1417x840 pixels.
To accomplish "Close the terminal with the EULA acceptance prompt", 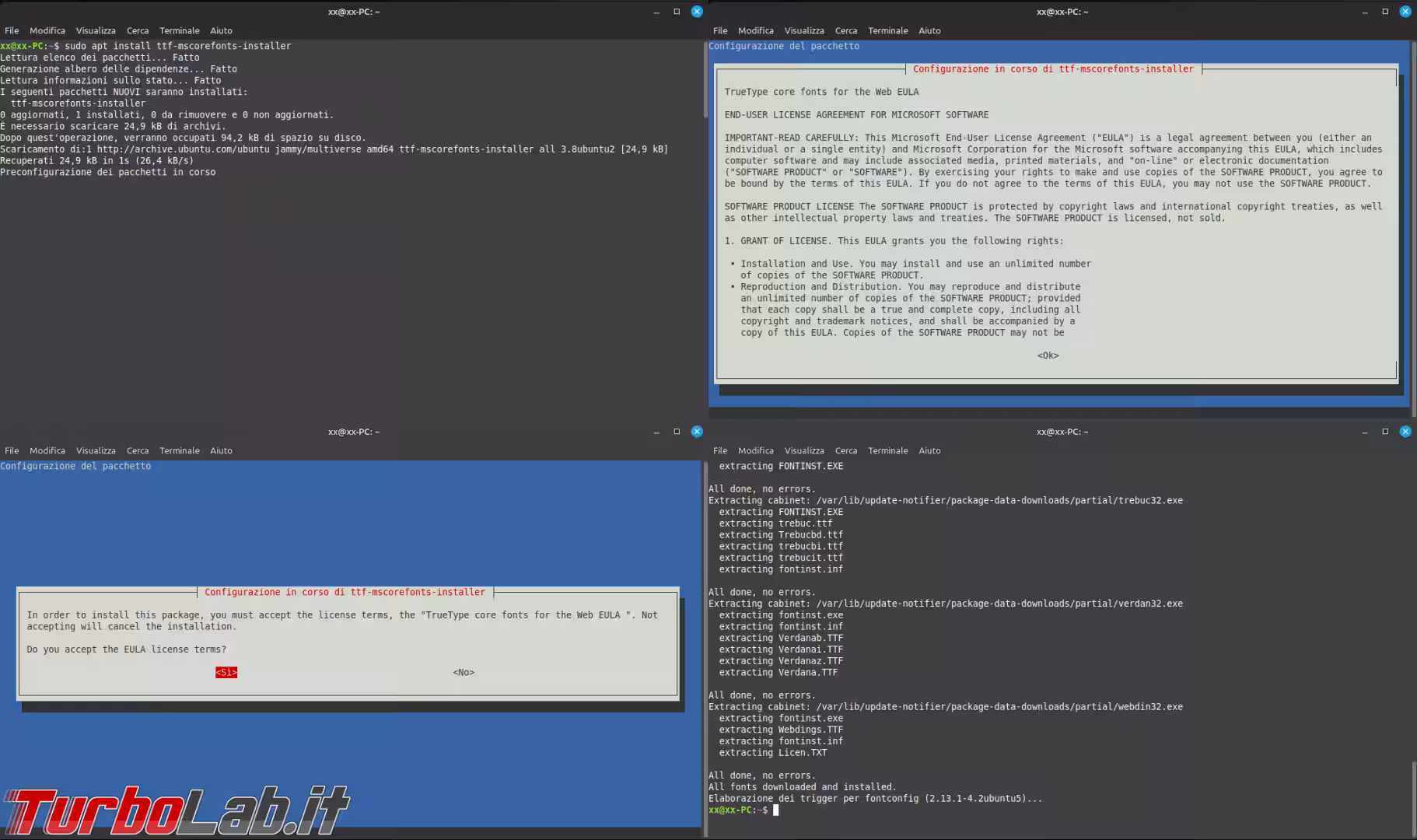I will point(697,432).
